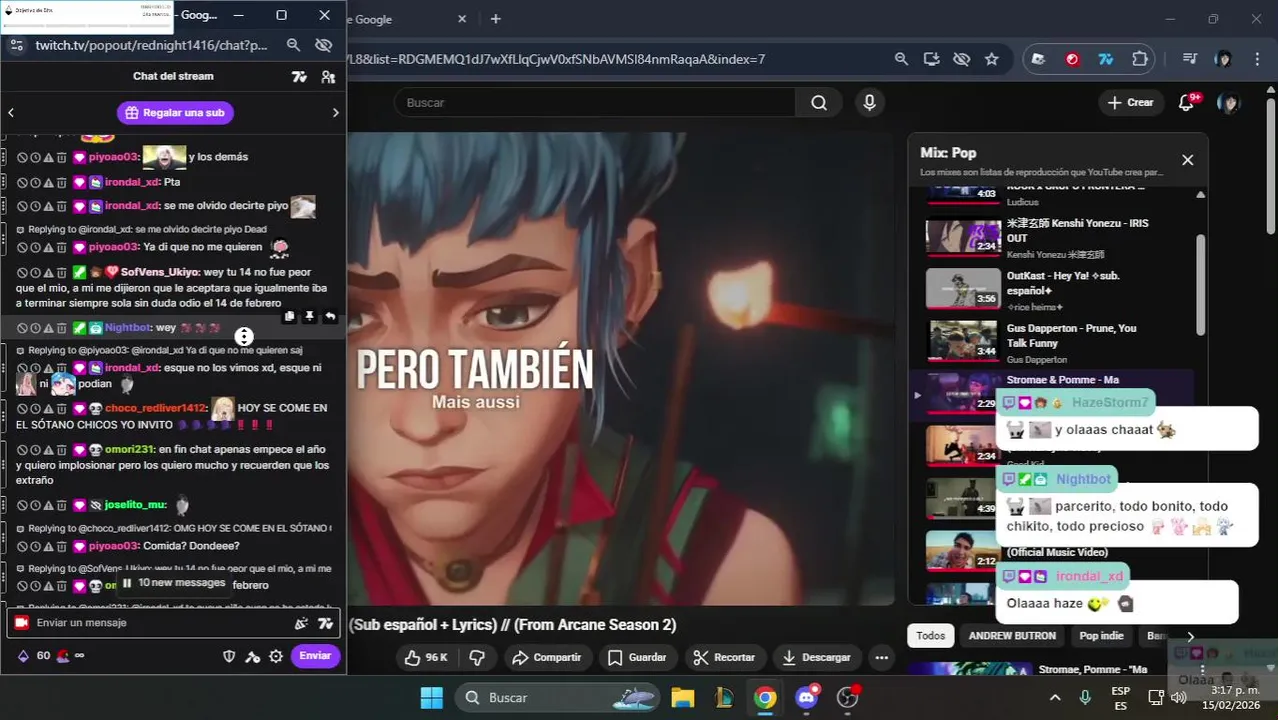1278x720 pixels.
Task: Open Discord from the taskbar
Action: point(807,698)
